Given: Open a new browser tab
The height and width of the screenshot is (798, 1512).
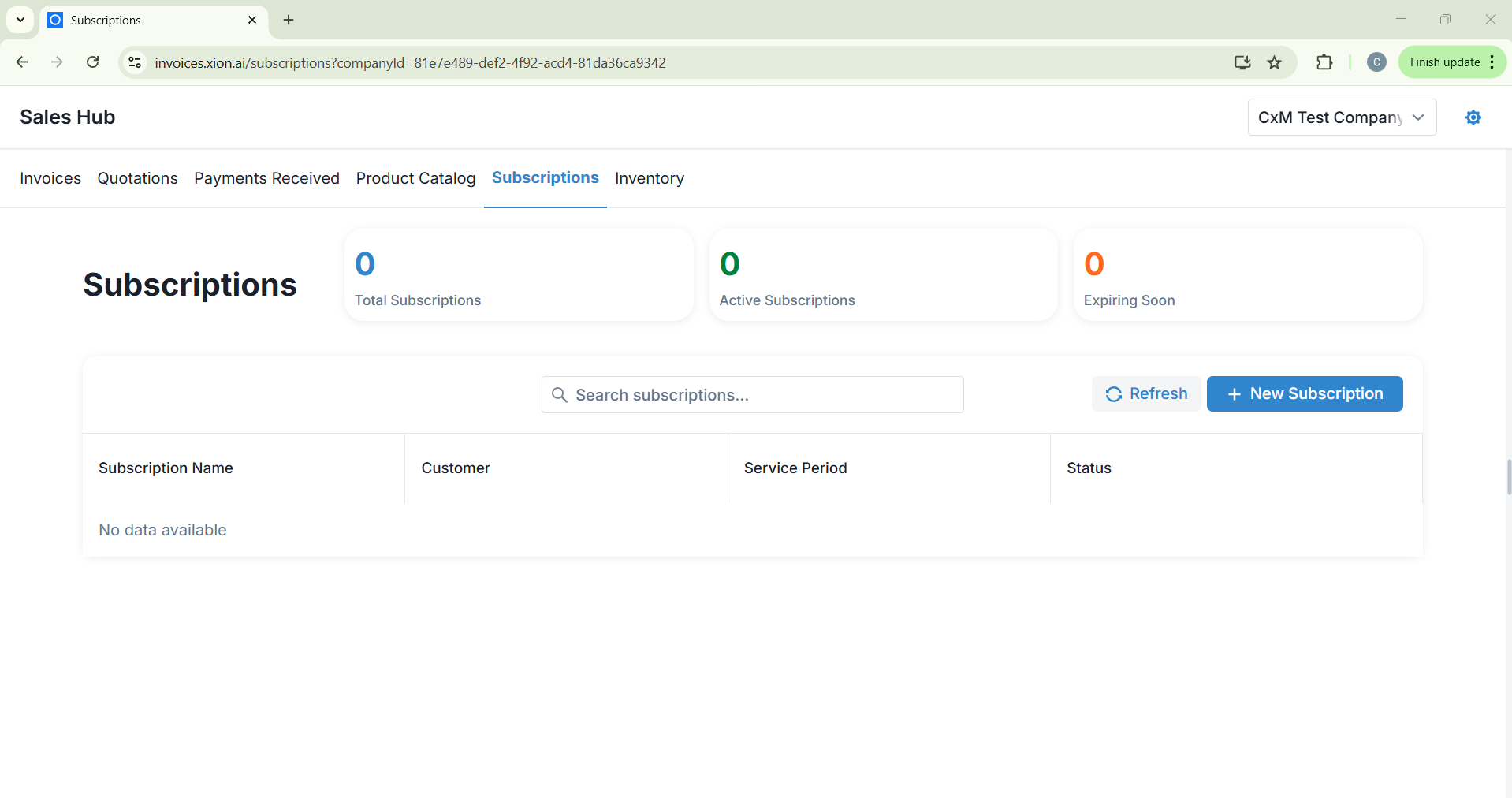Looking at the screenshot, I should [x=289, y=20].
